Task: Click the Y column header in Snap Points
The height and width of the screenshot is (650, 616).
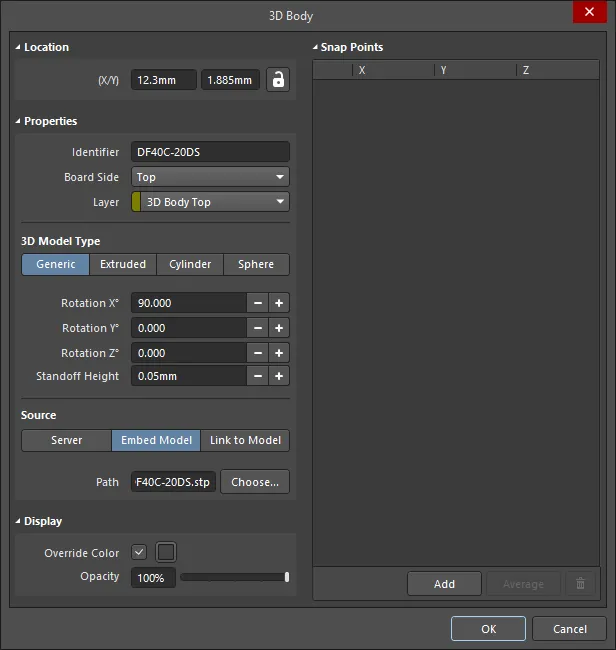Action: [x=475, y=70]
